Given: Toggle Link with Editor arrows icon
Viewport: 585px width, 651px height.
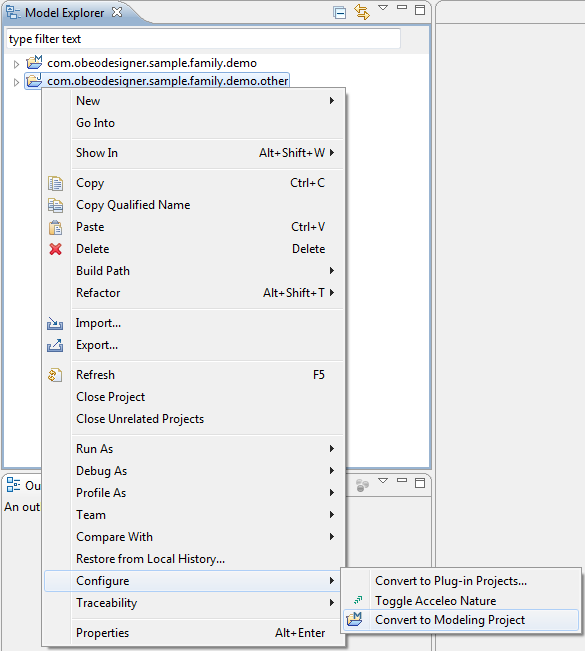Looking at the screenshot, I should click(362, 12).
